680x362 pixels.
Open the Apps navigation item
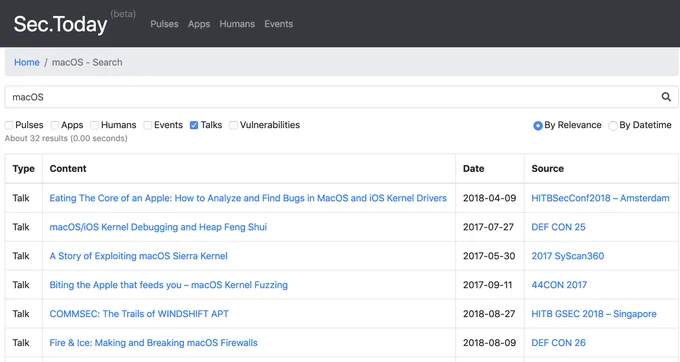[199, 24]
